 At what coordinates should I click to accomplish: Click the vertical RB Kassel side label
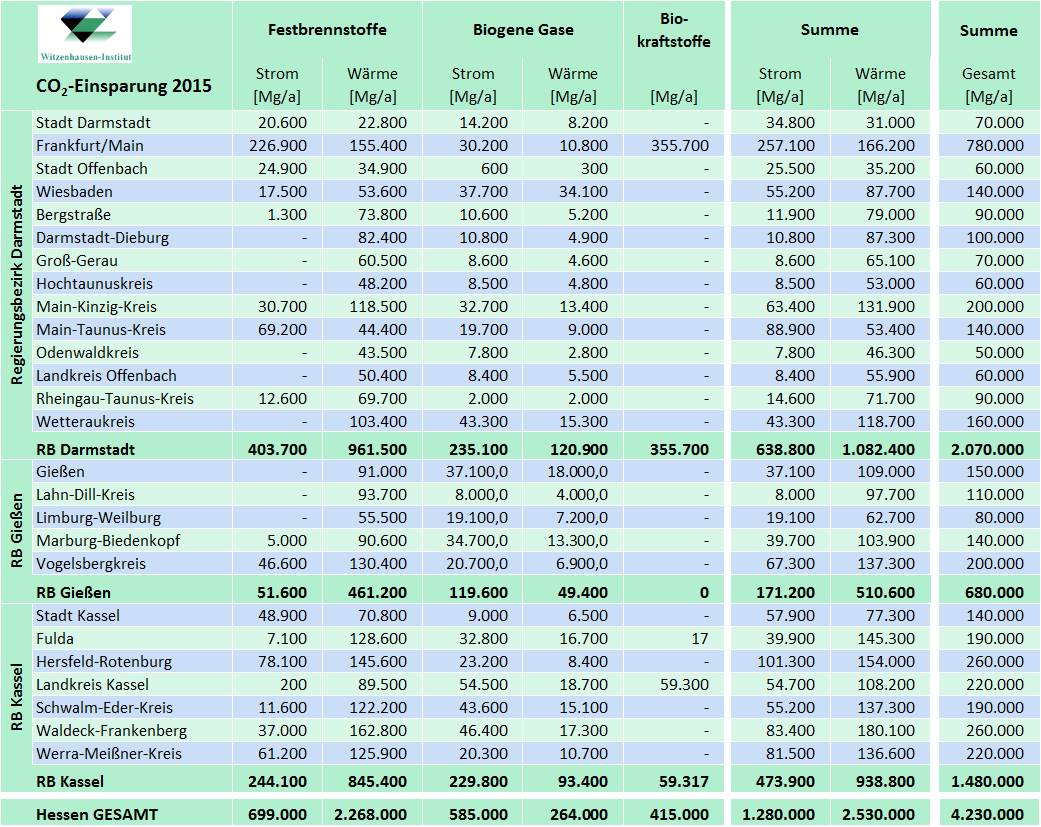point(17,695)
